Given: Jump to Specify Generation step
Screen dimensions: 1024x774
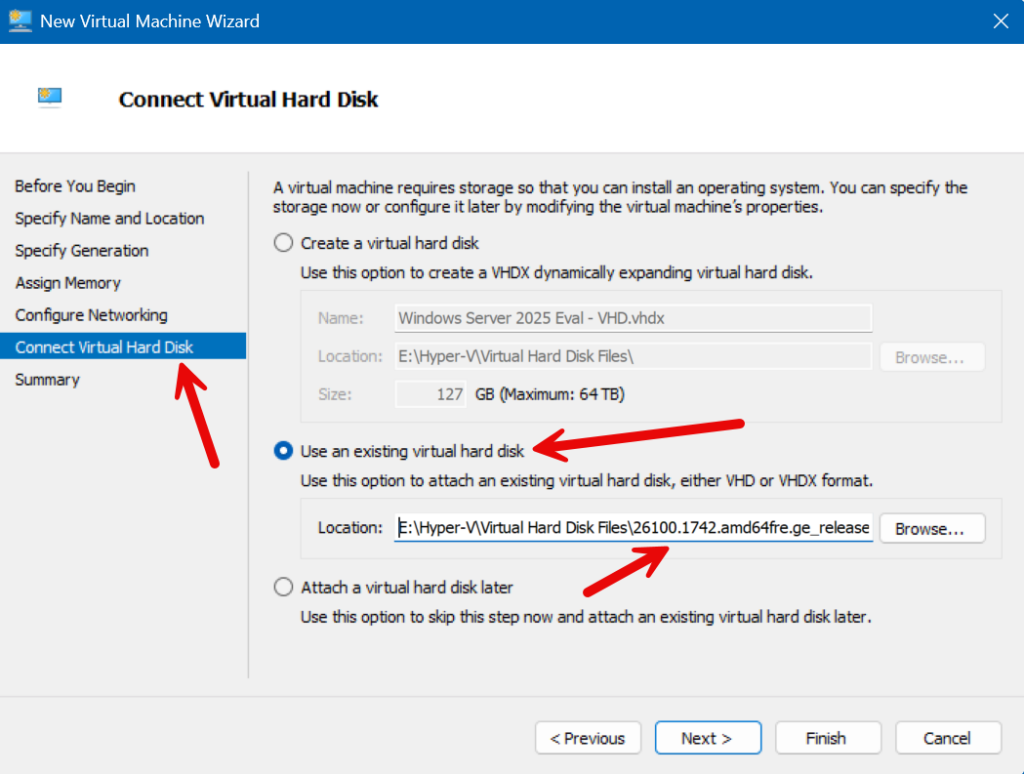Looking at the screenshot, I should [x=82, y=250].
